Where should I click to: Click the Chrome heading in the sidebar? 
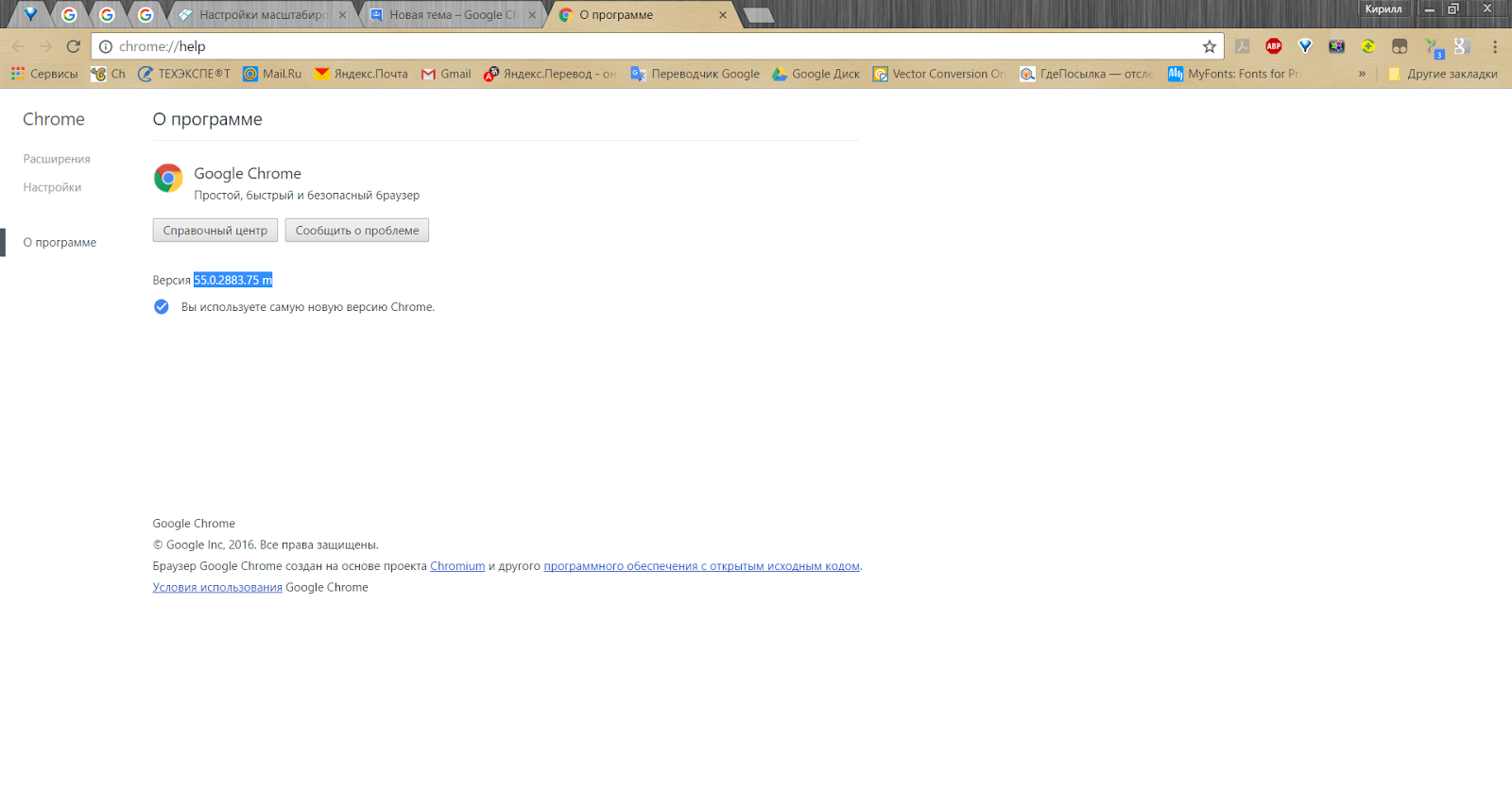(54, 119)
